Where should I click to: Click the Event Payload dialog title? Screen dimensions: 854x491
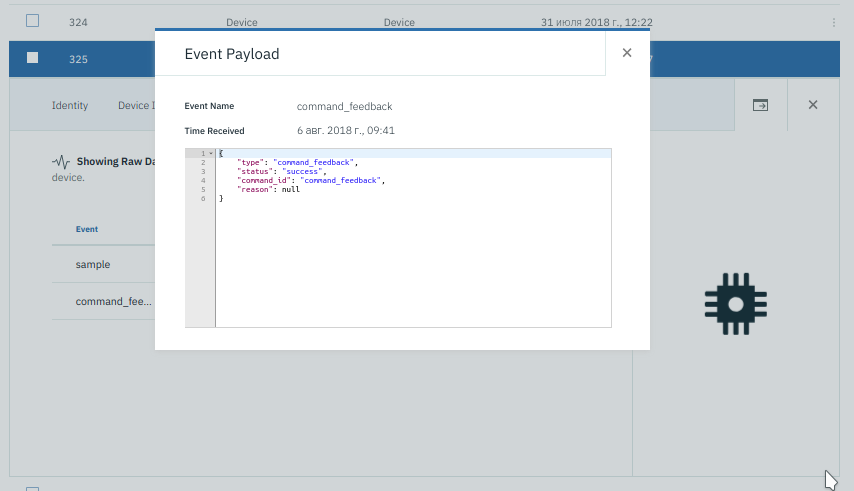tap(232, 54)
